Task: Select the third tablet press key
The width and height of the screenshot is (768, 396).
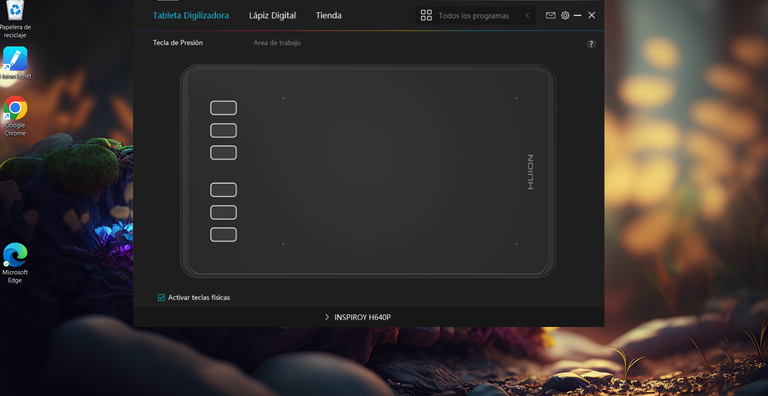Action: [223, 152]
